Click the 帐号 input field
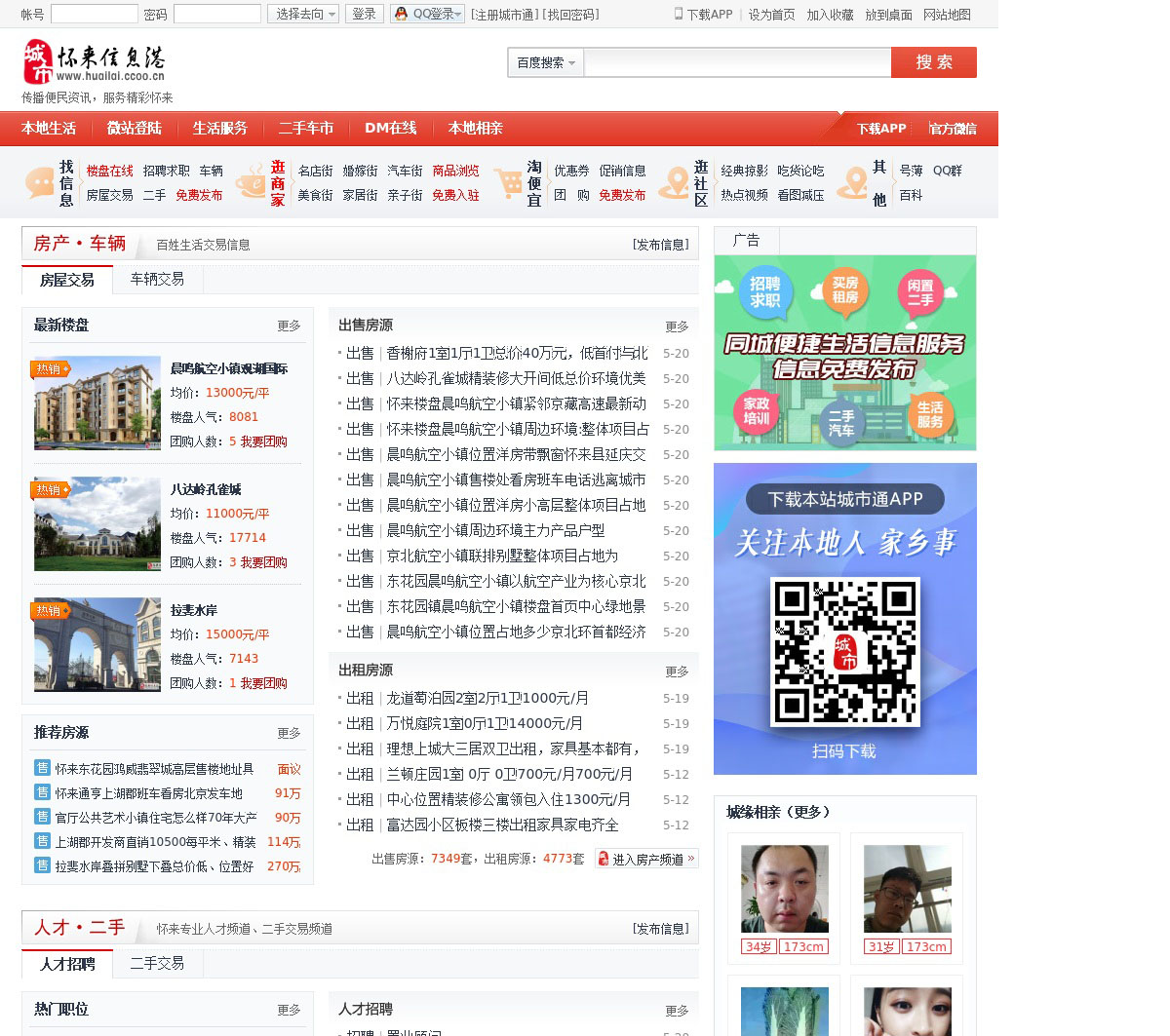 point(95,14)
